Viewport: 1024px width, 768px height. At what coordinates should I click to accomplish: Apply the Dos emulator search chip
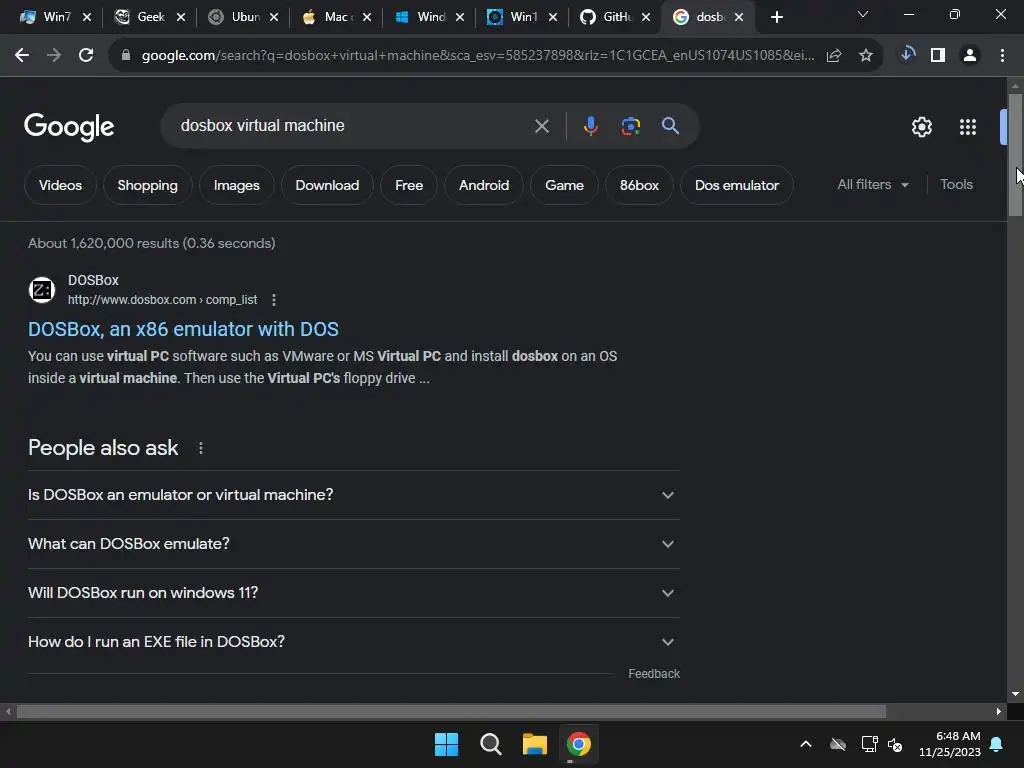(737, 185)
